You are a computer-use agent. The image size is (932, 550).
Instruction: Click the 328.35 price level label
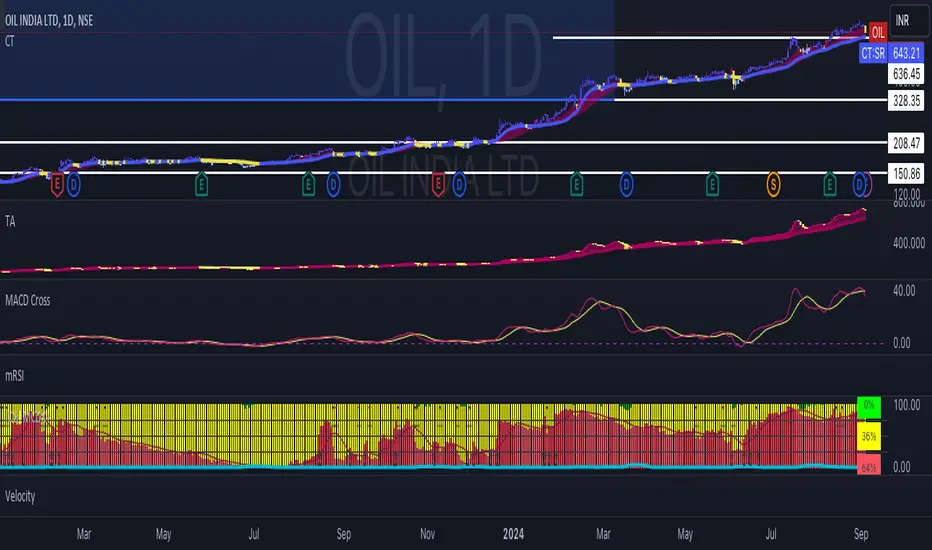click(906, 100)
